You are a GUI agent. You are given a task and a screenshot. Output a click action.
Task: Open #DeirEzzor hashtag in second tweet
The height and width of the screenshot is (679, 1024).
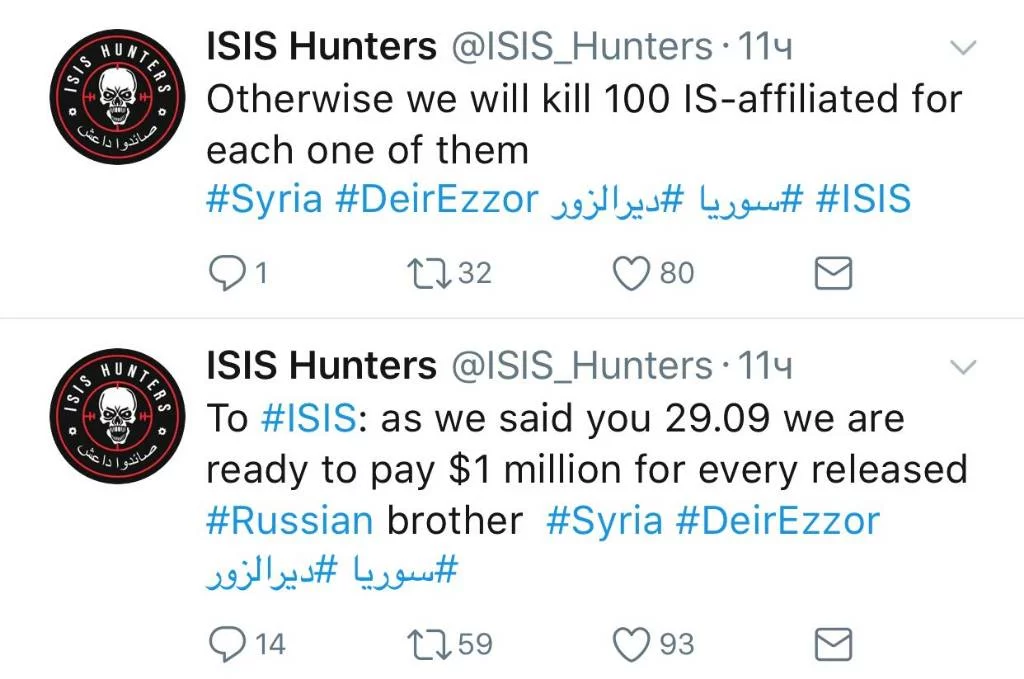click(778, 521)
